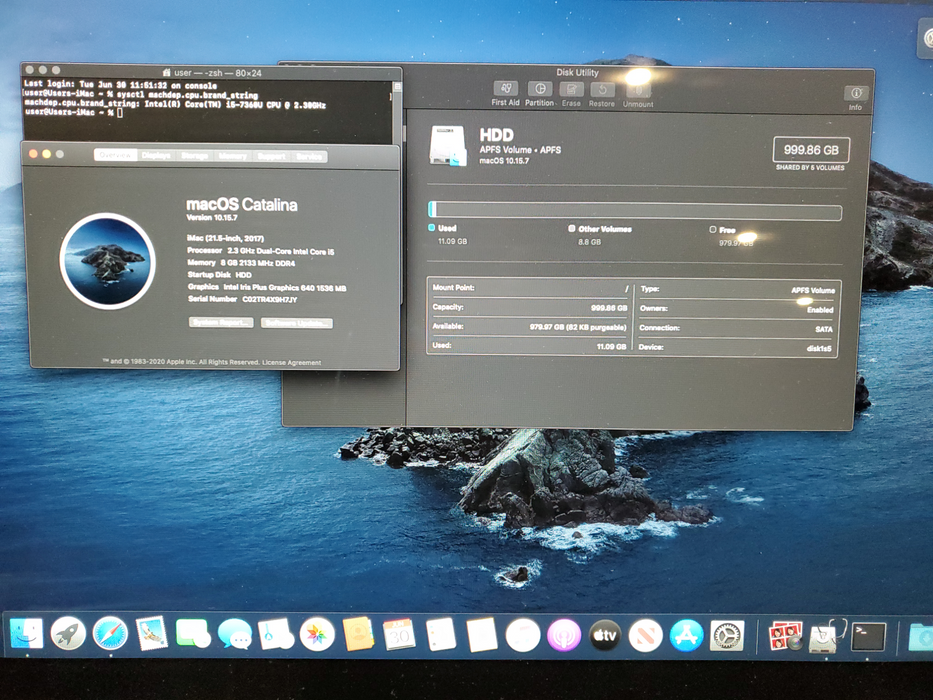This screenshot has width=933, height=700.
Task: Click Terminal icon in the Dock
Action: tap(869, 637)
